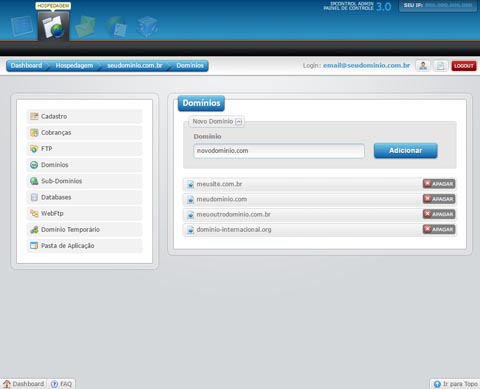Viewport: 480px width, 389px height.
Task: Click the Databases cylinder icon
Action: [34, 197]
